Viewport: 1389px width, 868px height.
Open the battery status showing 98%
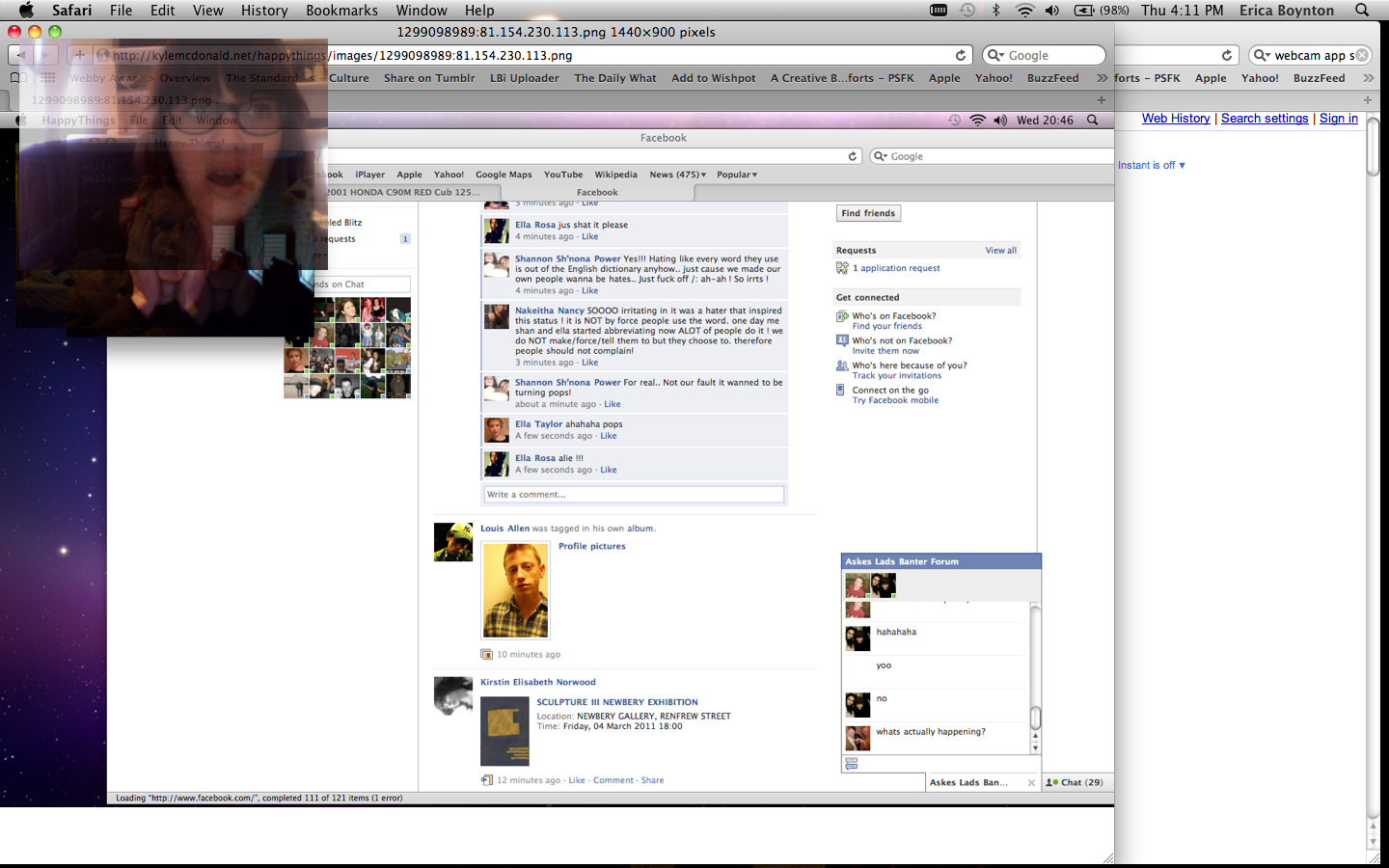click(1102, 10)
